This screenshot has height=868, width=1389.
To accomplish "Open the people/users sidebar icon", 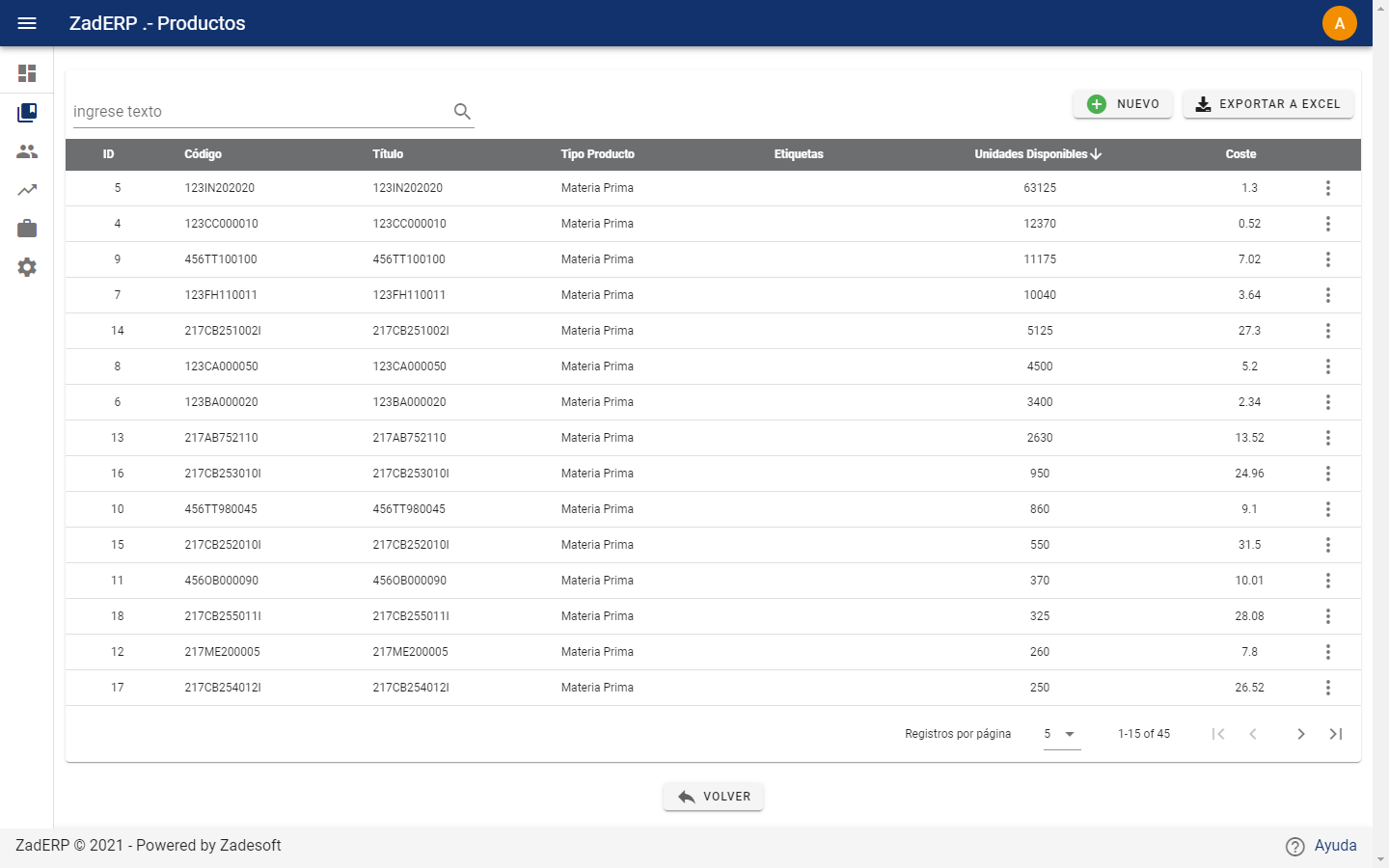I will tap(27, 151).
